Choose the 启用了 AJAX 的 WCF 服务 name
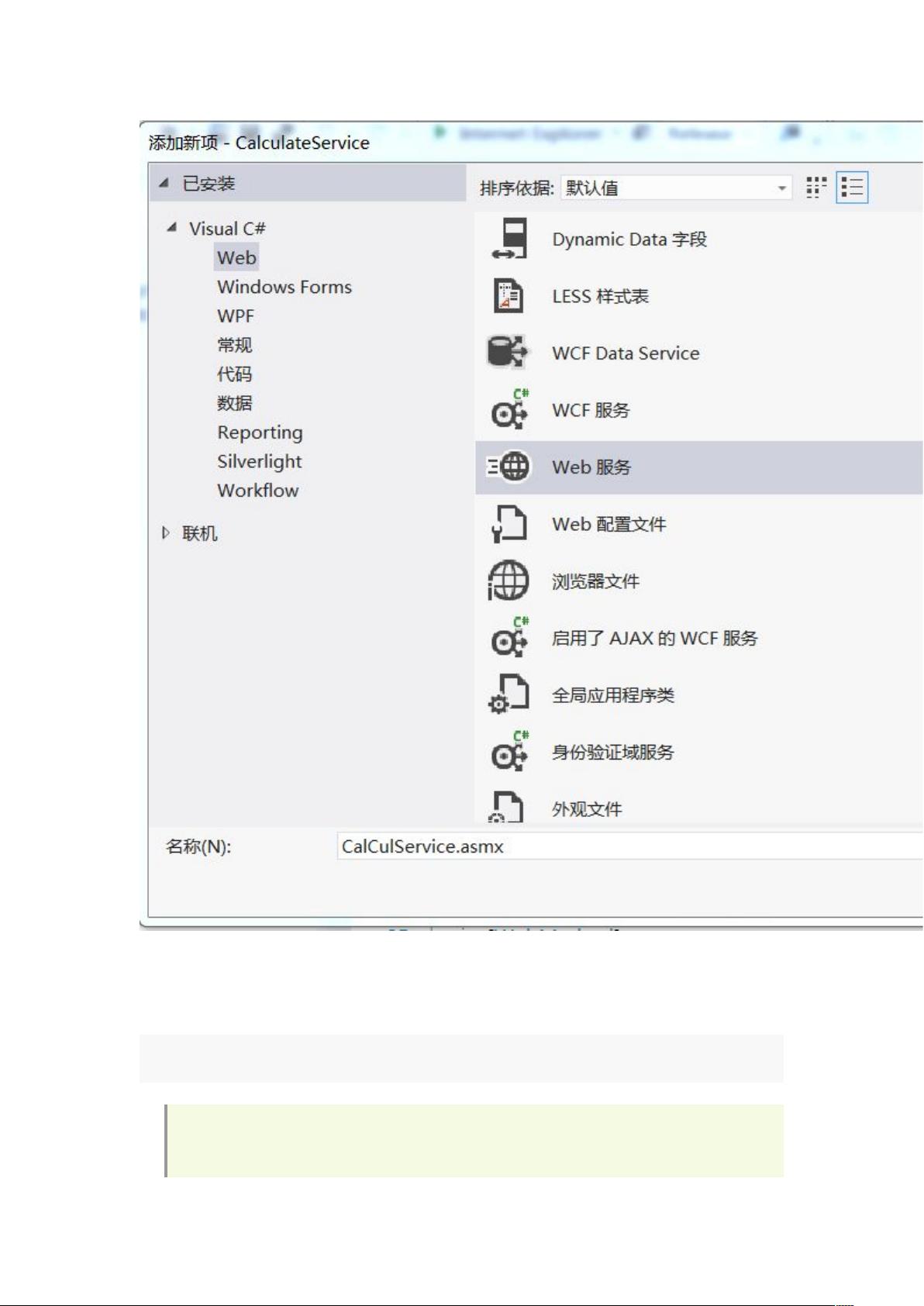The height and width of the screenshot is (1306, 924). coord(655,638)
